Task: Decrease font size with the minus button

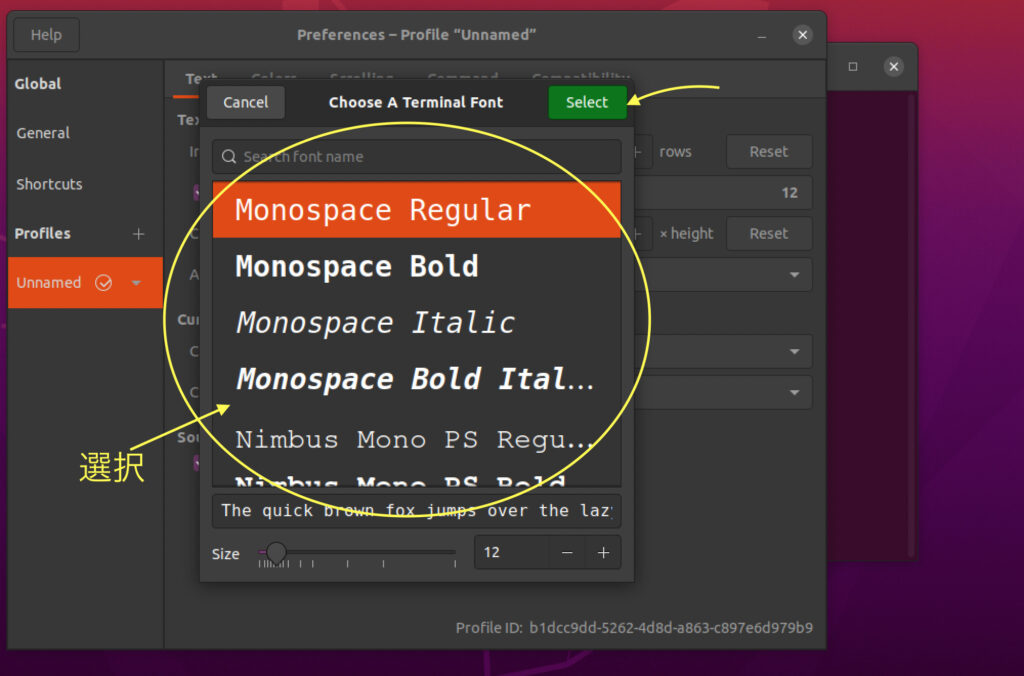Action: pos(567,553)
